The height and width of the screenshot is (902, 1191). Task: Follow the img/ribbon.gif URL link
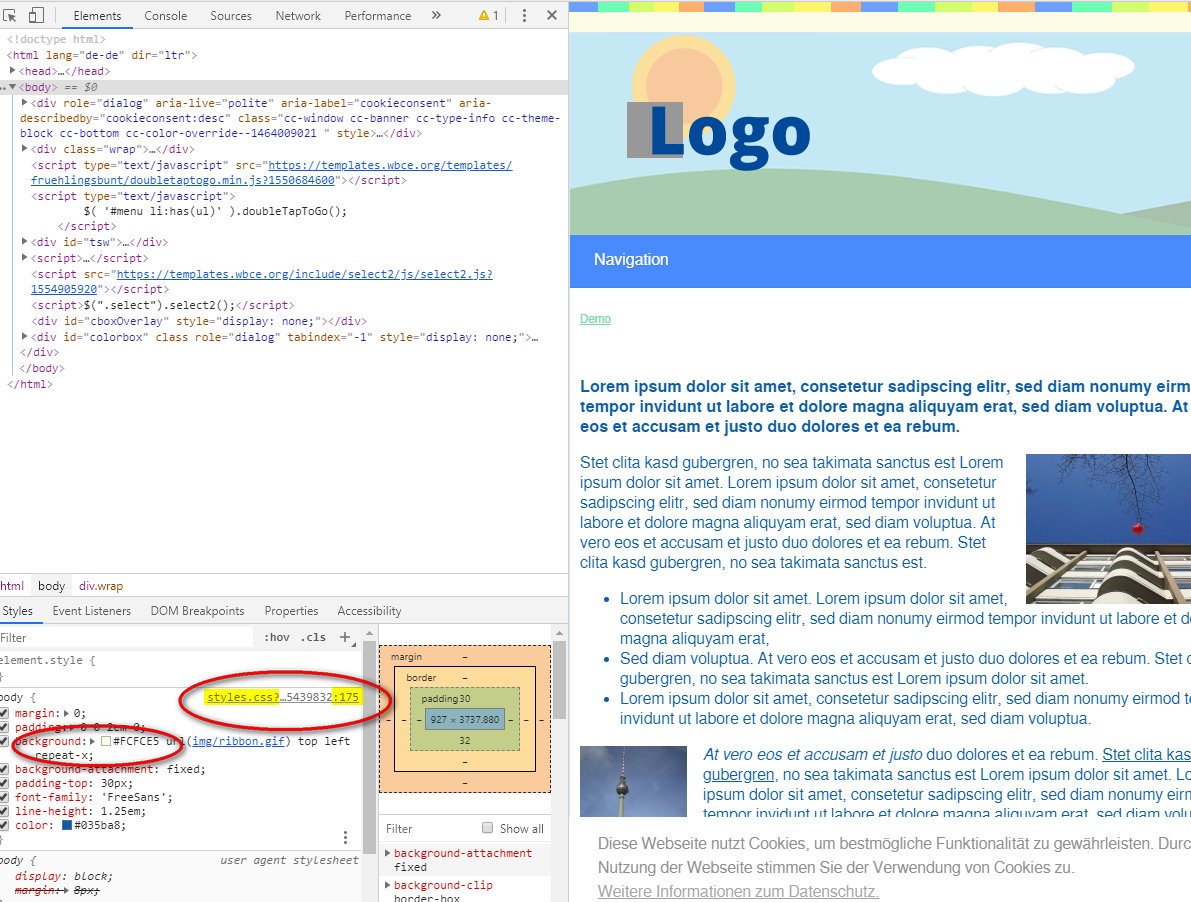click(x=239, y=741)
